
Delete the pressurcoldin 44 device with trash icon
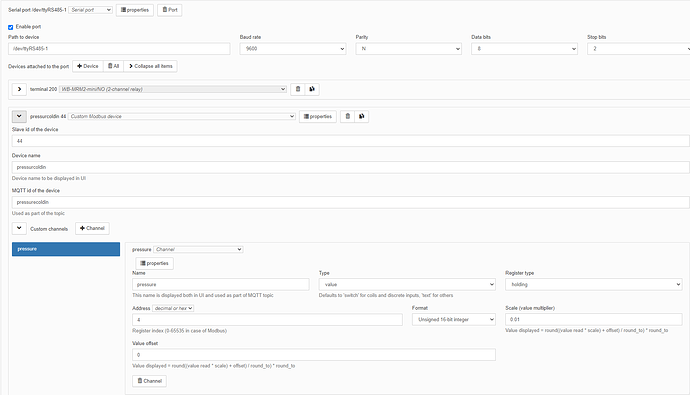click(348, 117)
